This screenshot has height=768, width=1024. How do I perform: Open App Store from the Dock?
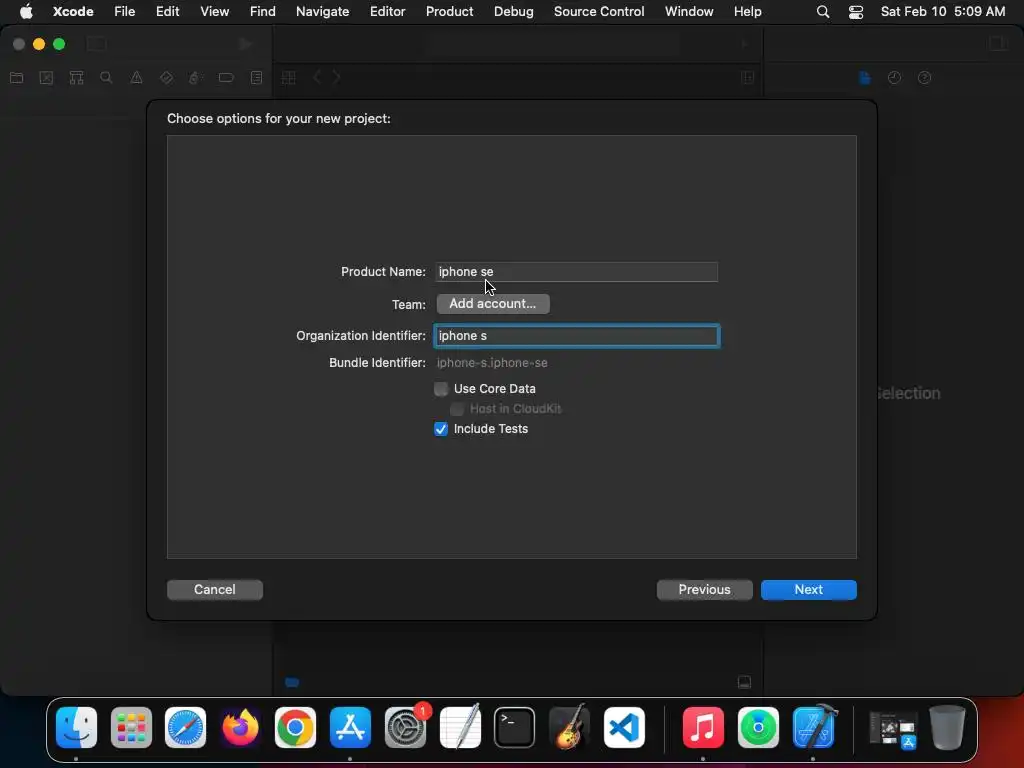click(x=350, y=728)
